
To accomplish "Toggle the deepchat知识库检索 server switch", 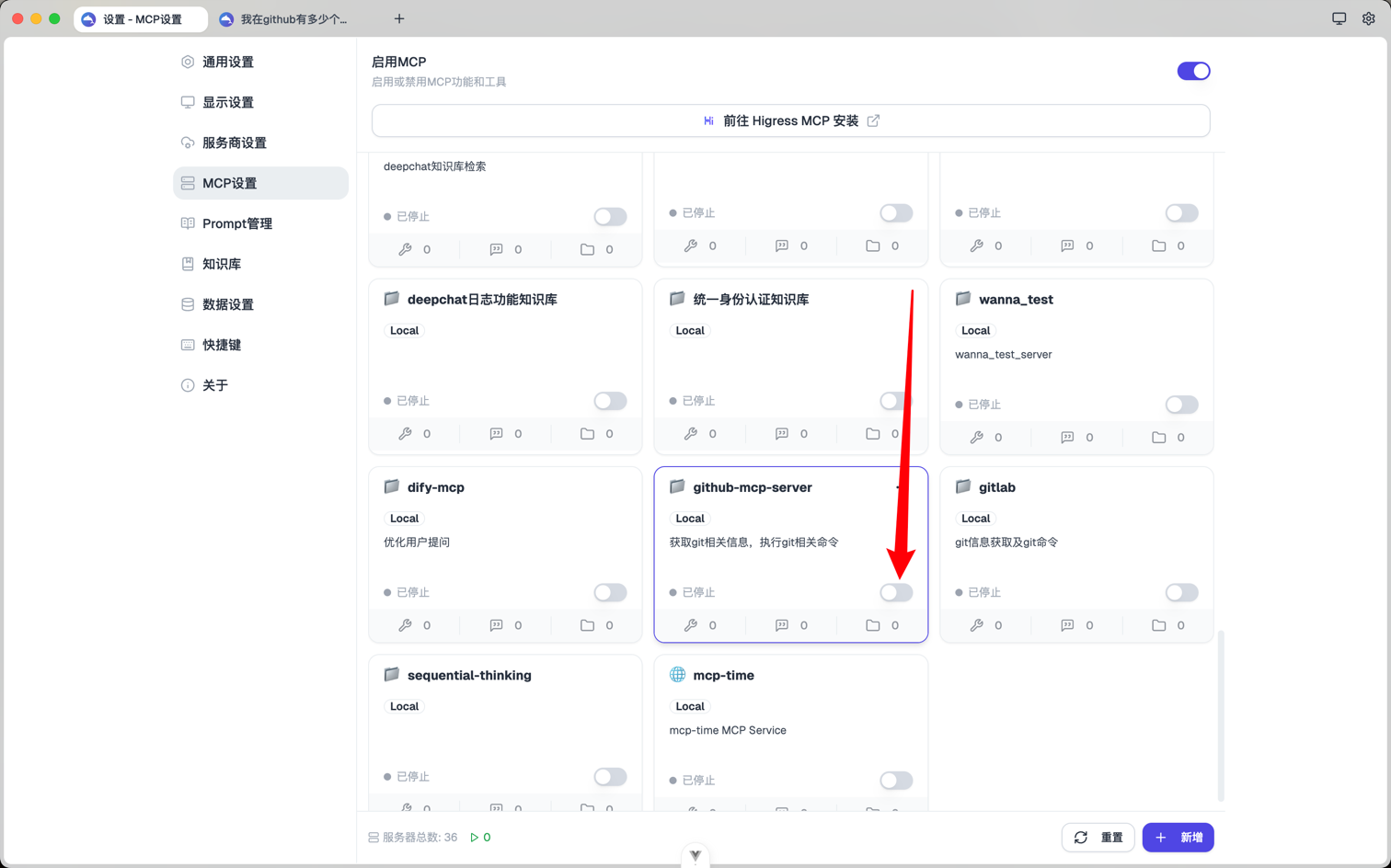I will click(x=610, y=217).
